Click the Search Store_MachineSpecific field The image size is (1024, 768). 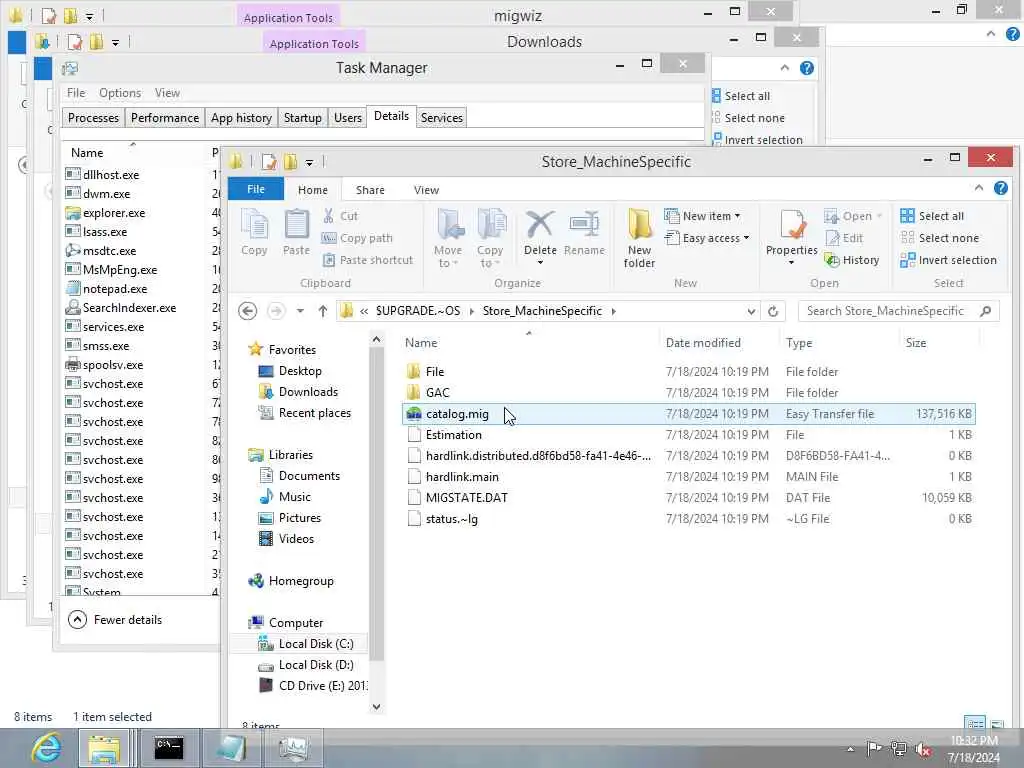[899, 312]
